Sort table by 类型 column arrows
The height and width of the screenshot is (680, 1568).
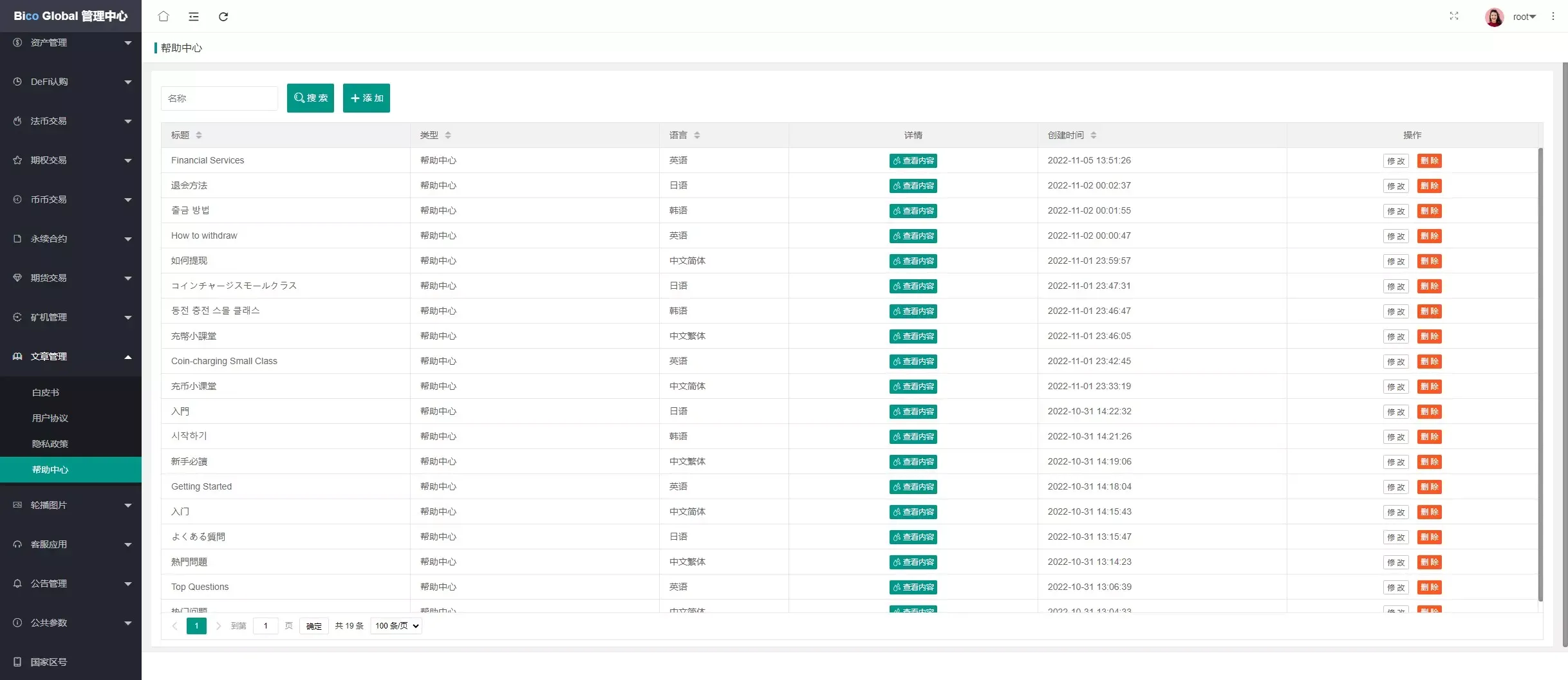[x=448, y=135]
